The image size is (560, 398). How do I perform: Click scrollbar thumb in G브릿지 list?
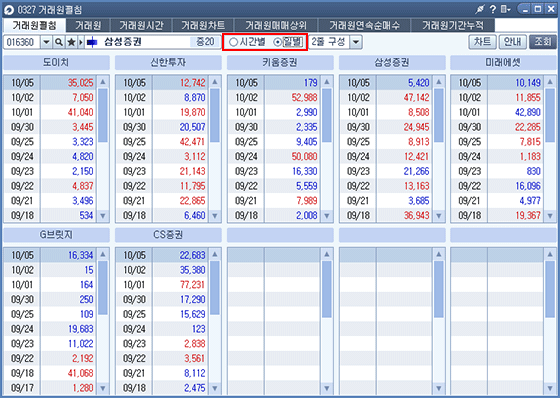pos(103,288)
